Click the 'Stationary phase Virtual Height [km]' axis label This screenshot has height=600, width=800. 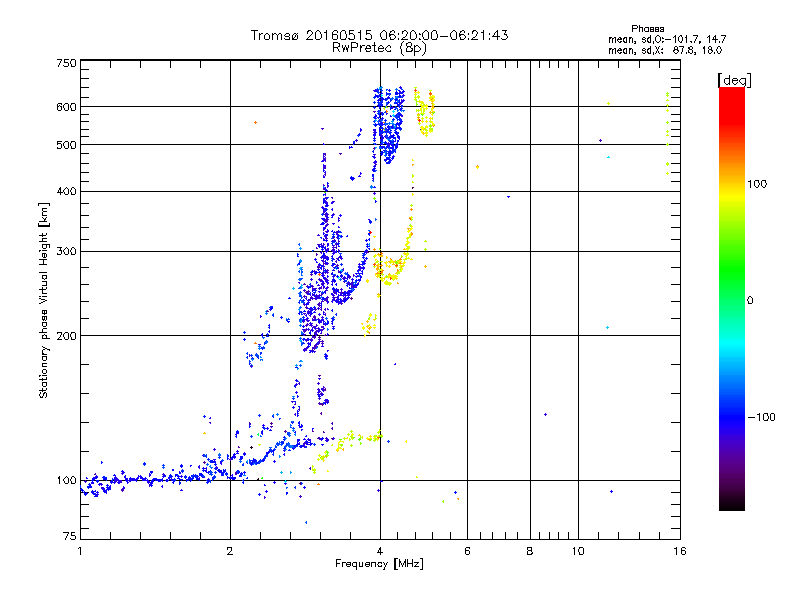pos(44,300)
